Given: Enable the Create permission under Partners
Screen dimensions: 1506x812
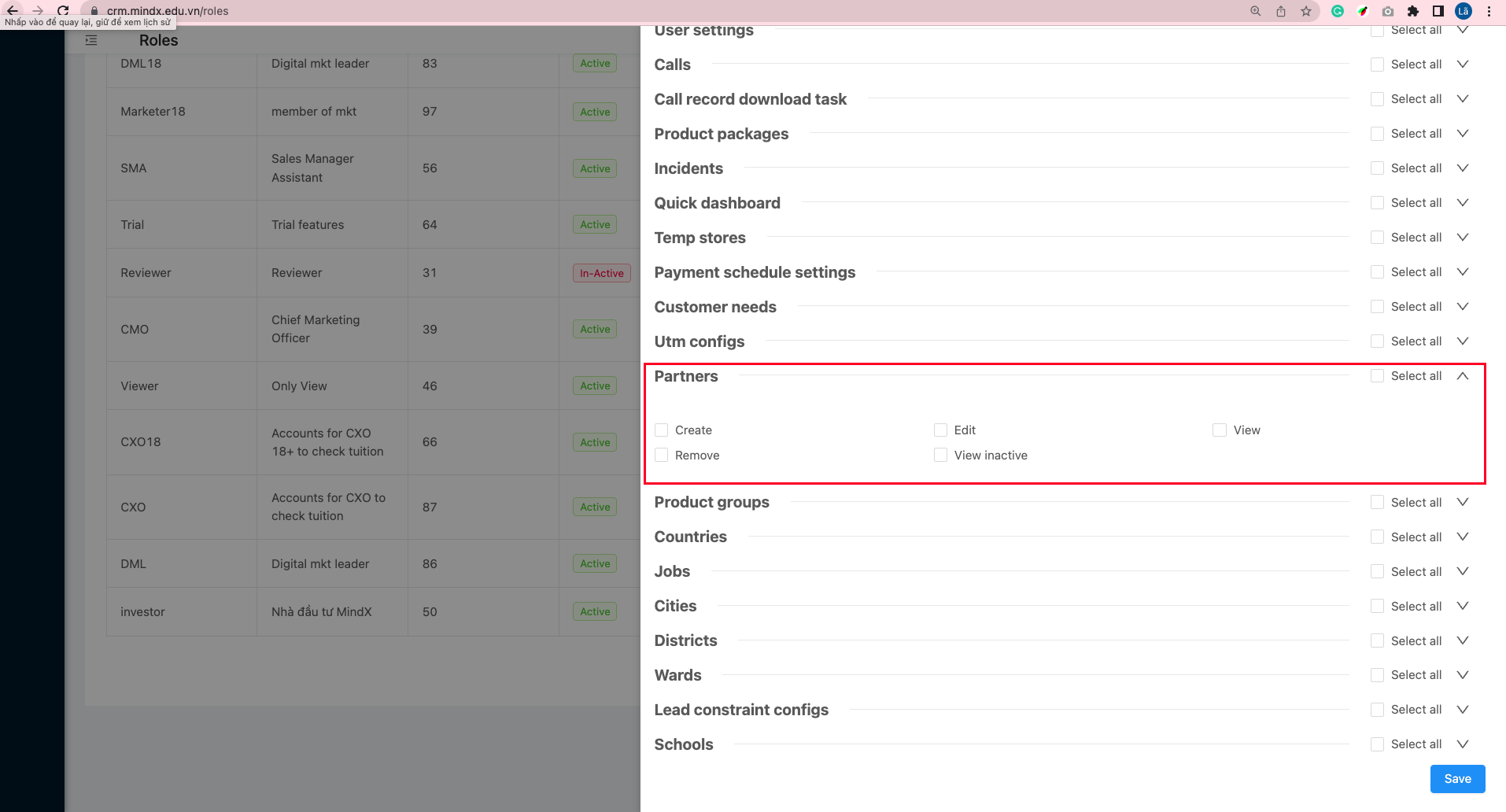Looking at the screenshot, I should point(662,430).
